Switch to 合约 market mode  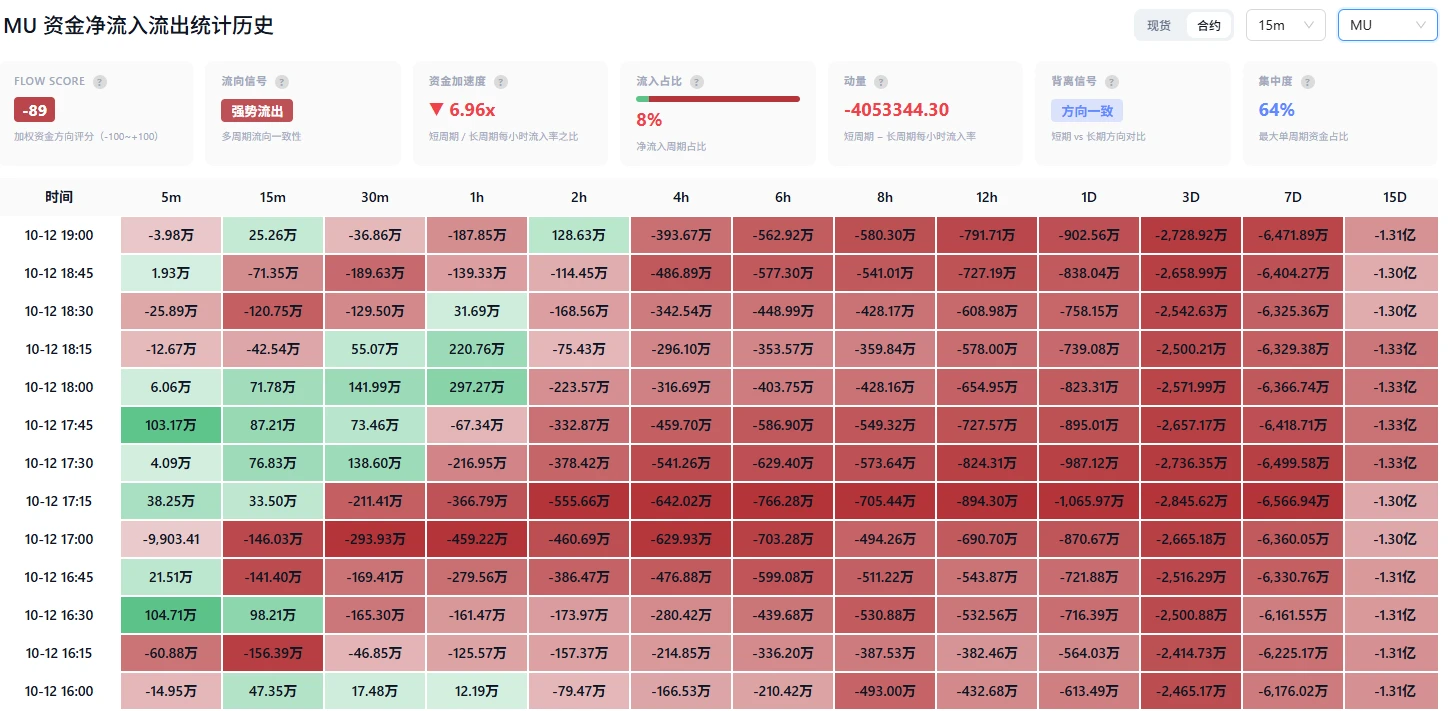coord(1209,25)
